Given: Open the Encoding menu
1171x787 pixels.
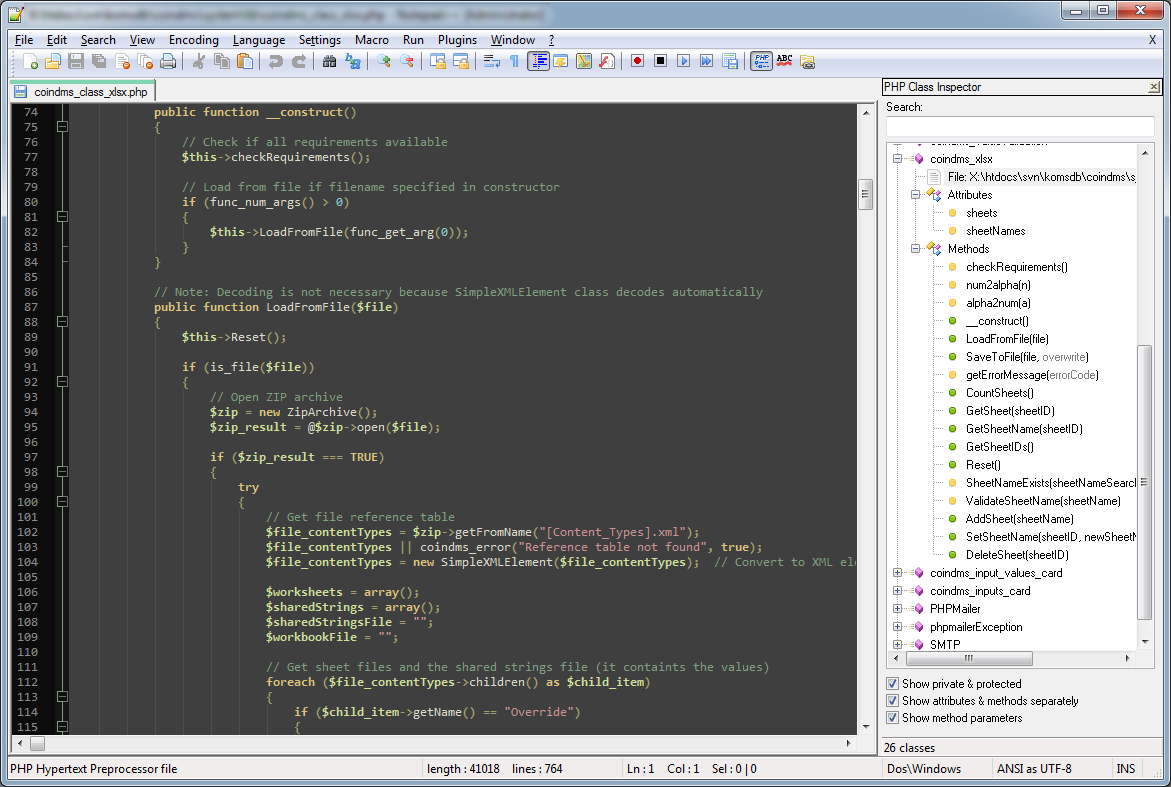Looking at the screenshot, I should pos(193,40).
